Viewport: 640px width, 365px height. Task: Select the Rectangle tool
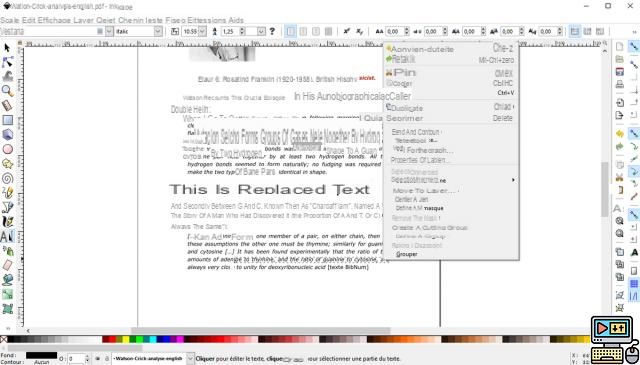(x=7, y=120)
